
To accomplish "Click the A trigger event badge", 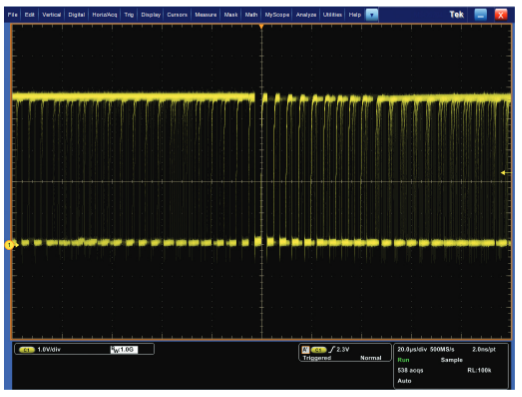I will click(305, 350).
